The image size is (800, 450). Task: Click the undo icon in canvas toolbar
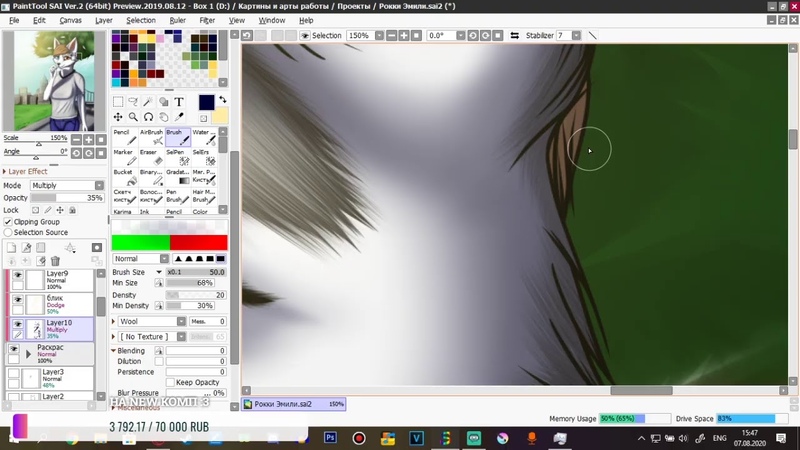[247, 35]
